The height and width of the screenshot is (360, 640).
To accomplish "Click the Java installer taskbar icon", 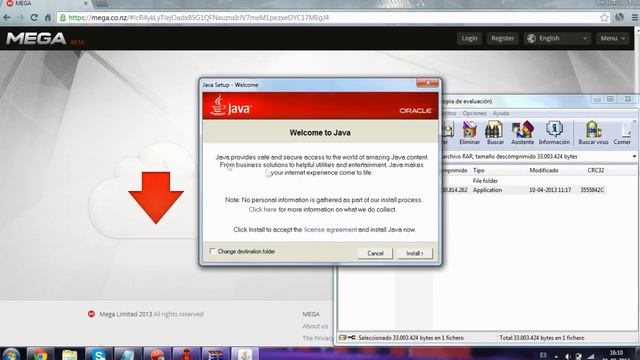I will pyautogui.click(x=245, y=354).
